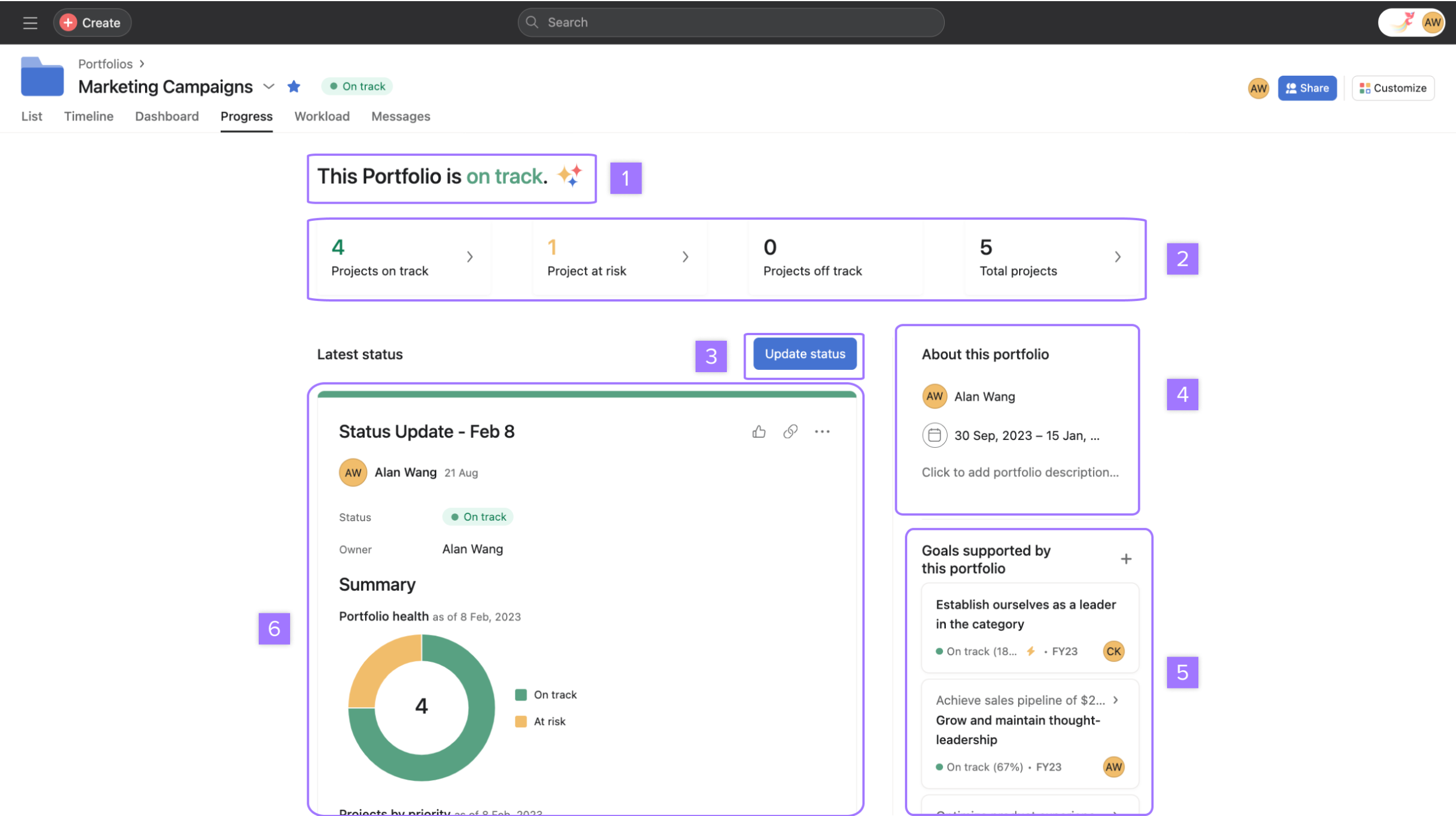Switch to the Workload tab
Viewport: 1456px width, 816px height.
coord(322,116)
